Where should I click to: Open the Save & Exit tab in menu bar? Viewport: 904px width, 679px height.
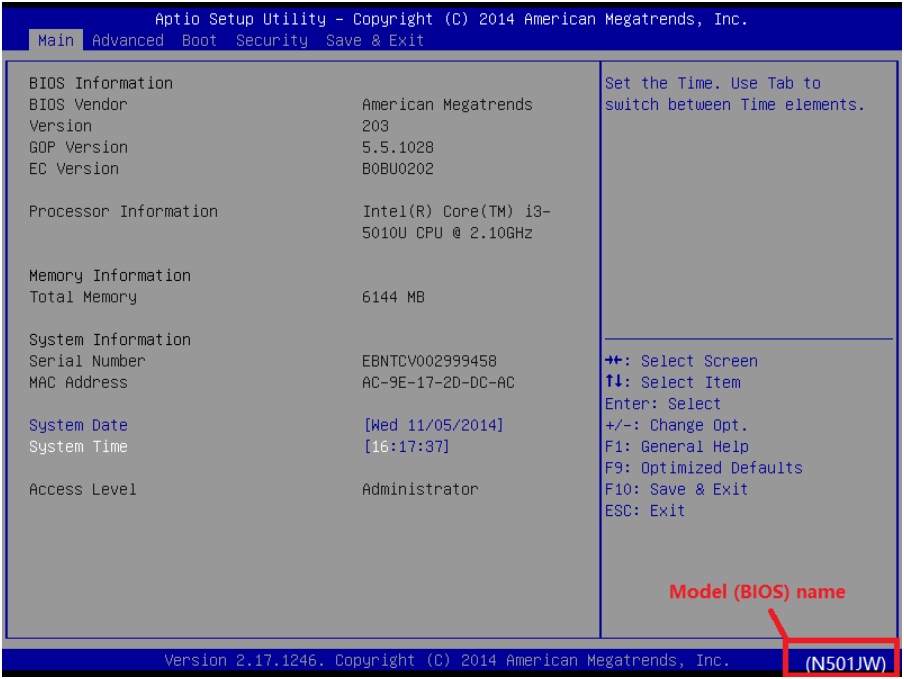pos(374,40)
